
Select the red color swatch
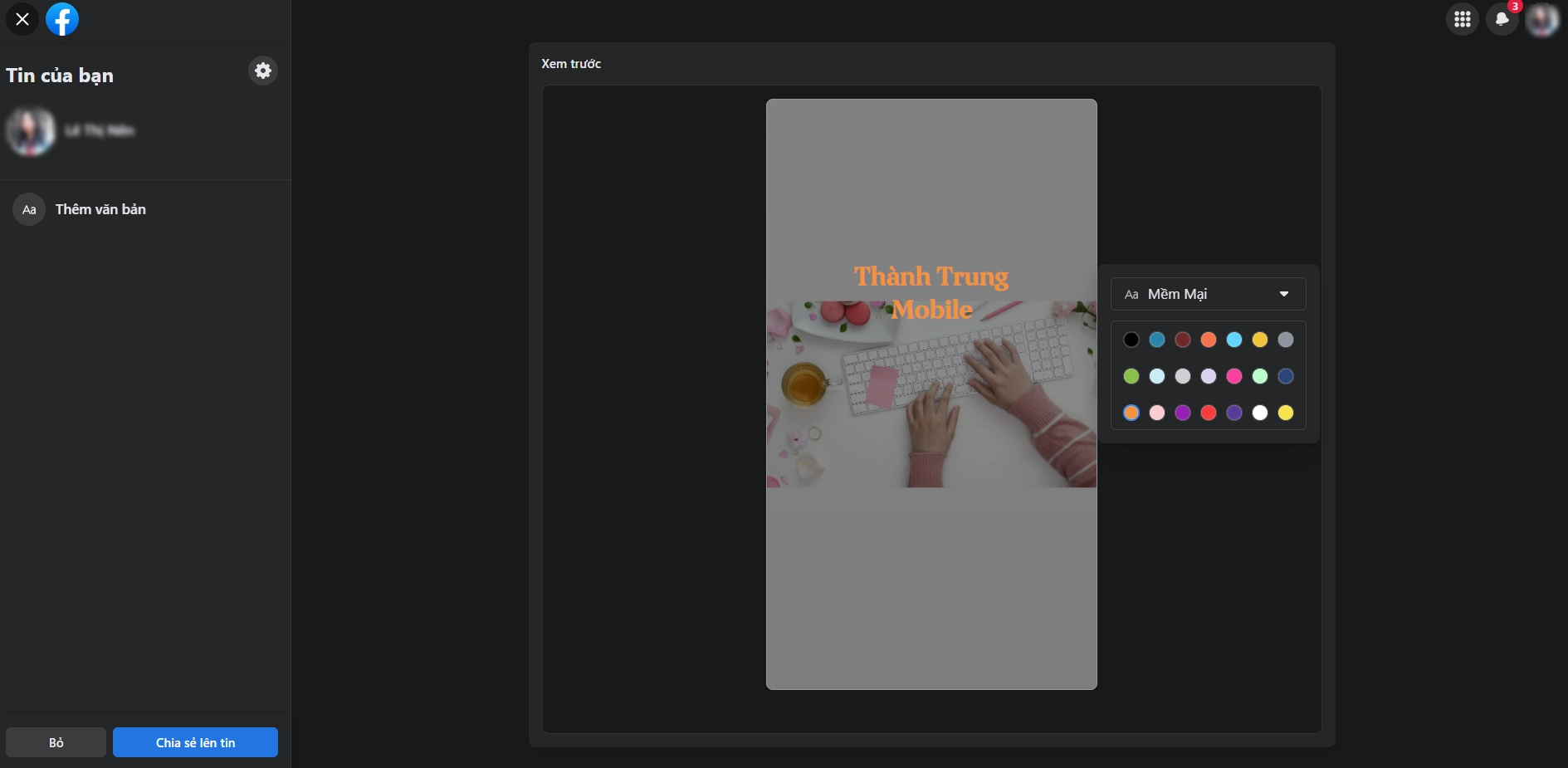(x=1209, y=413)
